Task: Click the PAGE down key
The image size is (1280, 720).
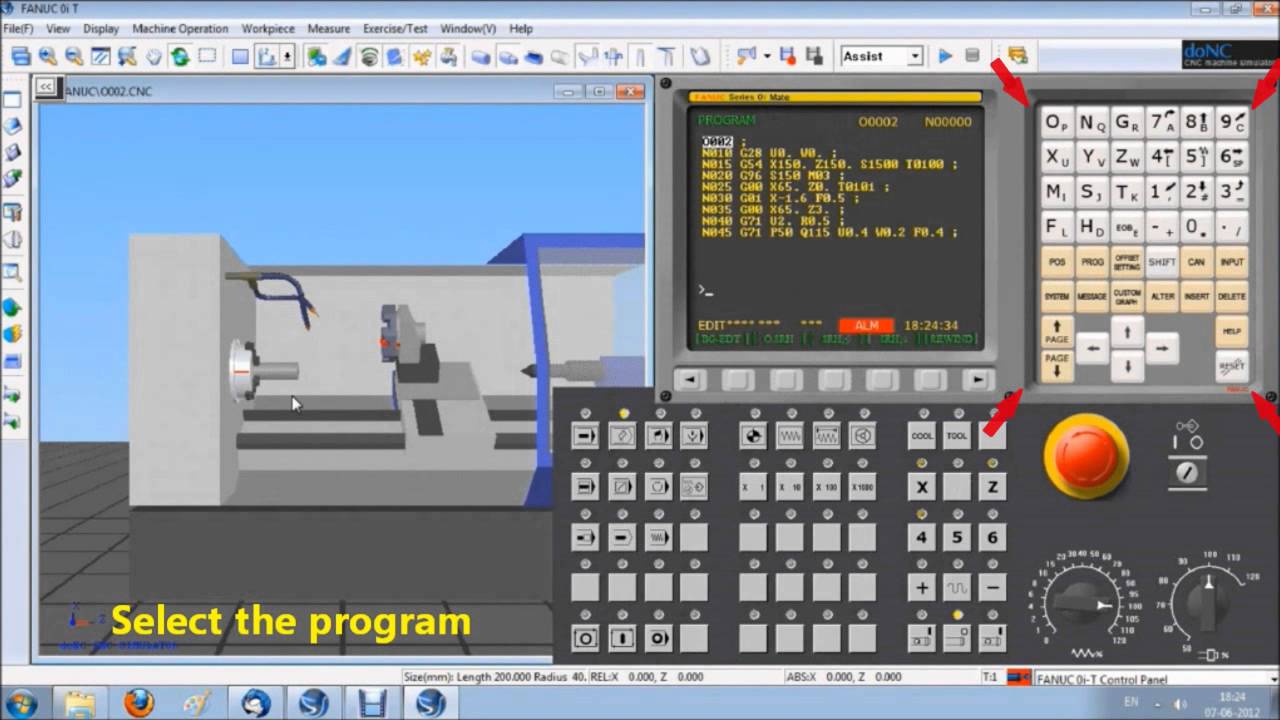Action: (1057, 366)
